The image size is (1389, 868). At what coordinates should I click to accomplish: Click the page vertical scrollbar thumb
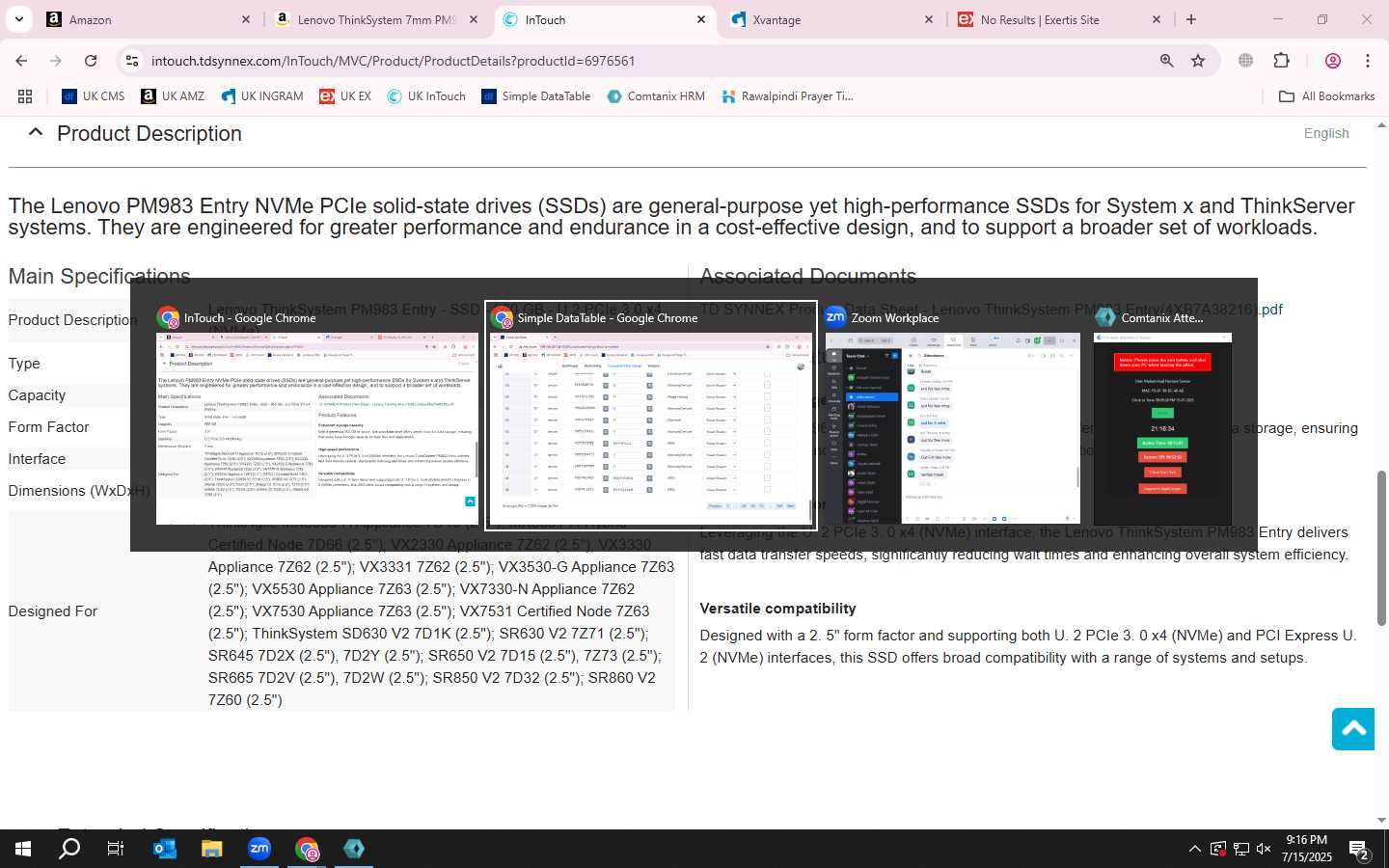tap(1381, 548)
